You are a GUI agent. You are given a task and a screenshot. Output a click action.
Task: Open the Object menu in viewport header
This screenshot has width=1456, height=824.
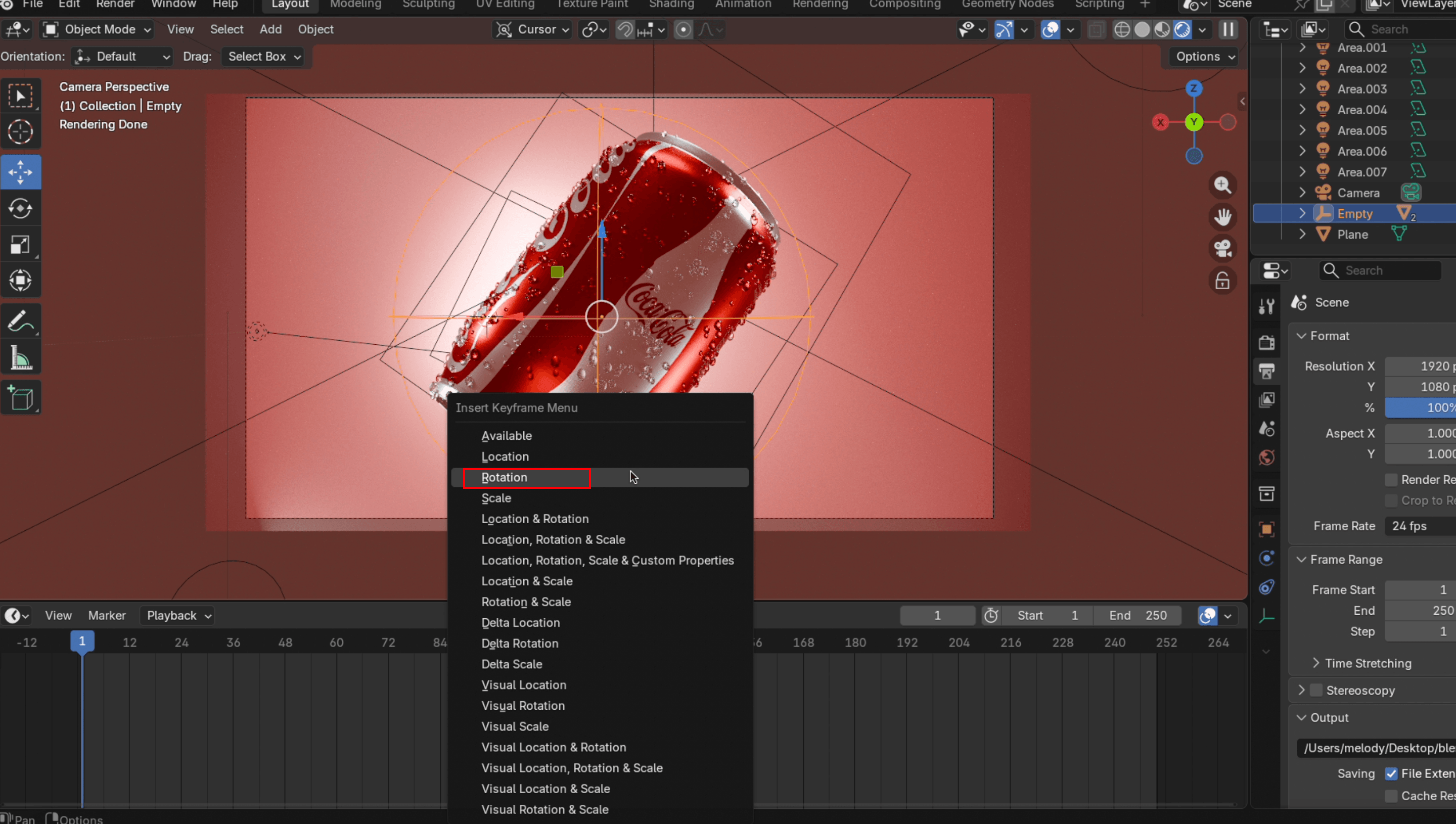coord(316,29)
